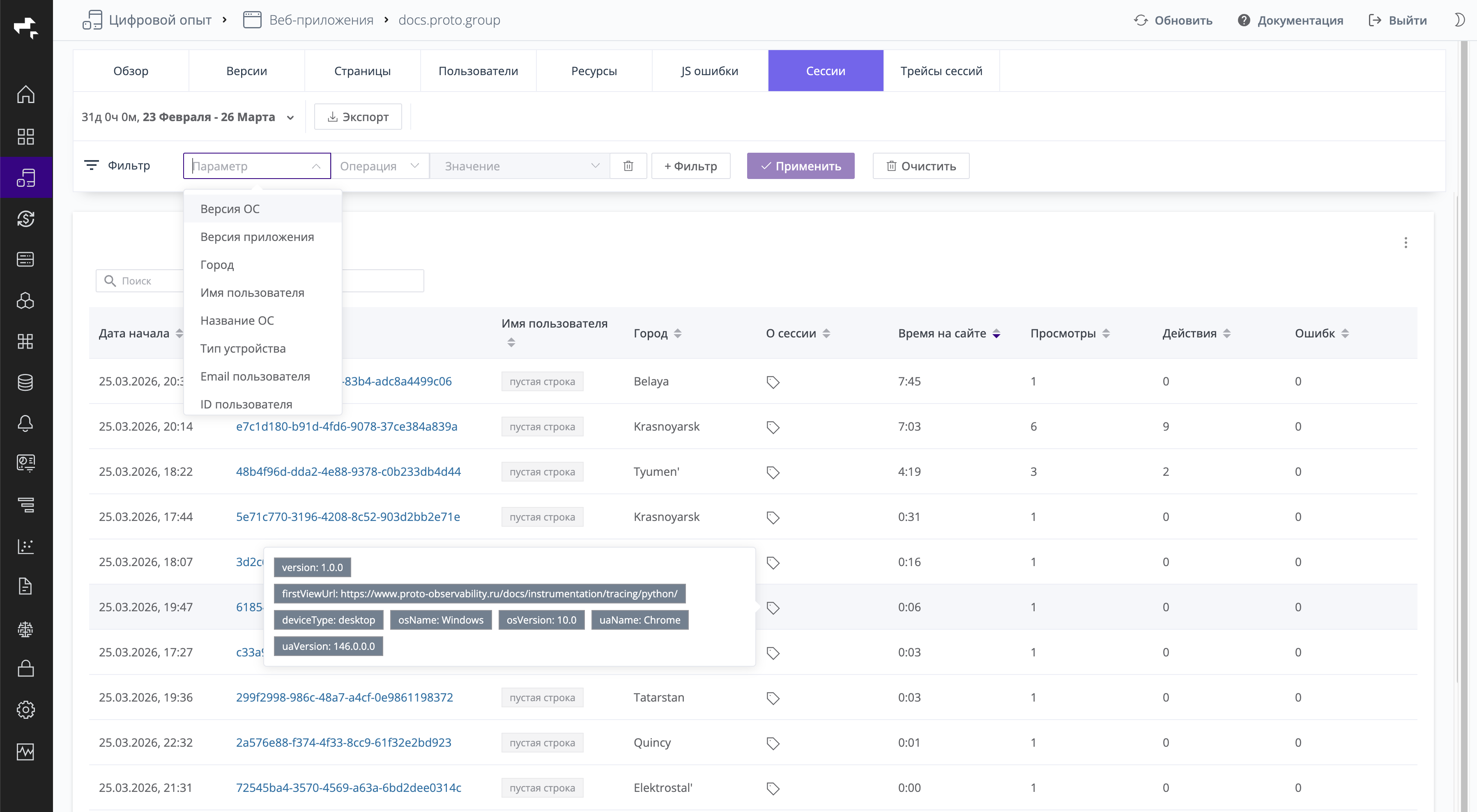
Task: Open the Пользователи tab
Action: pos(478,71)
